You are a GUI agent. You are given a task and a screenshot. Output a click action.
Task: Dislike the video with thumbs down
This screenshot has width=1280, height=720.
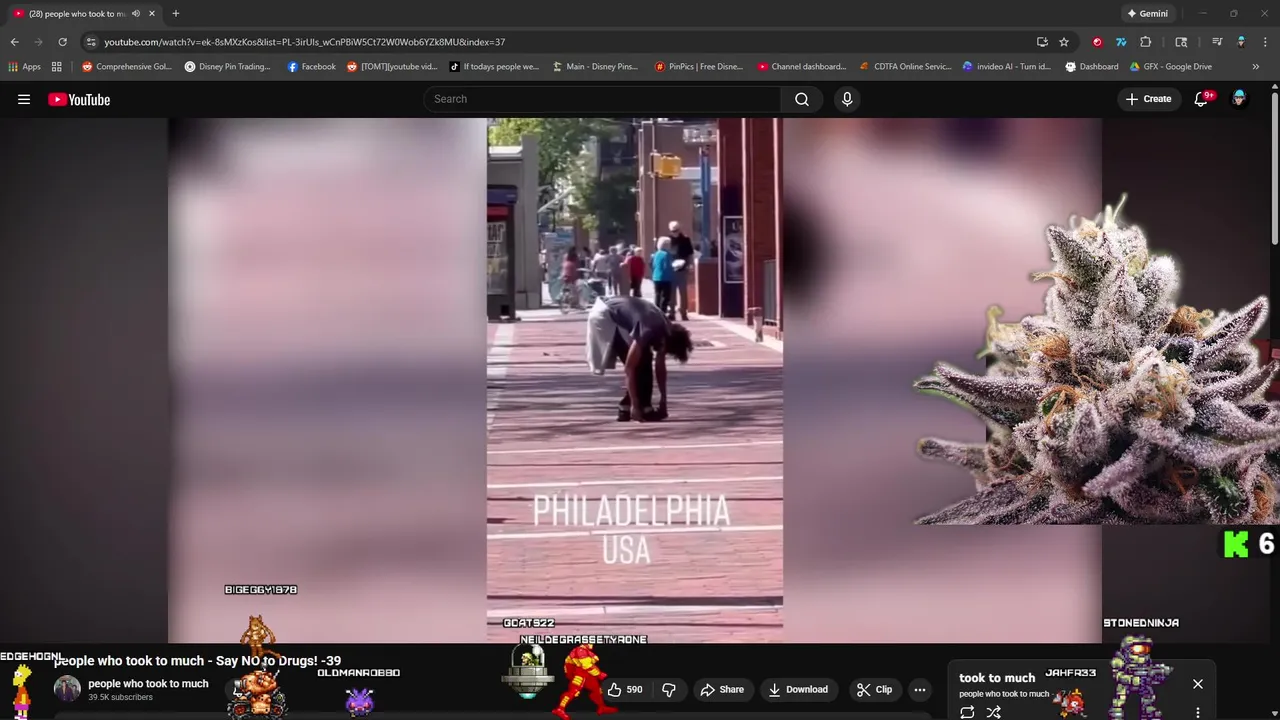(x=669, y=689)
